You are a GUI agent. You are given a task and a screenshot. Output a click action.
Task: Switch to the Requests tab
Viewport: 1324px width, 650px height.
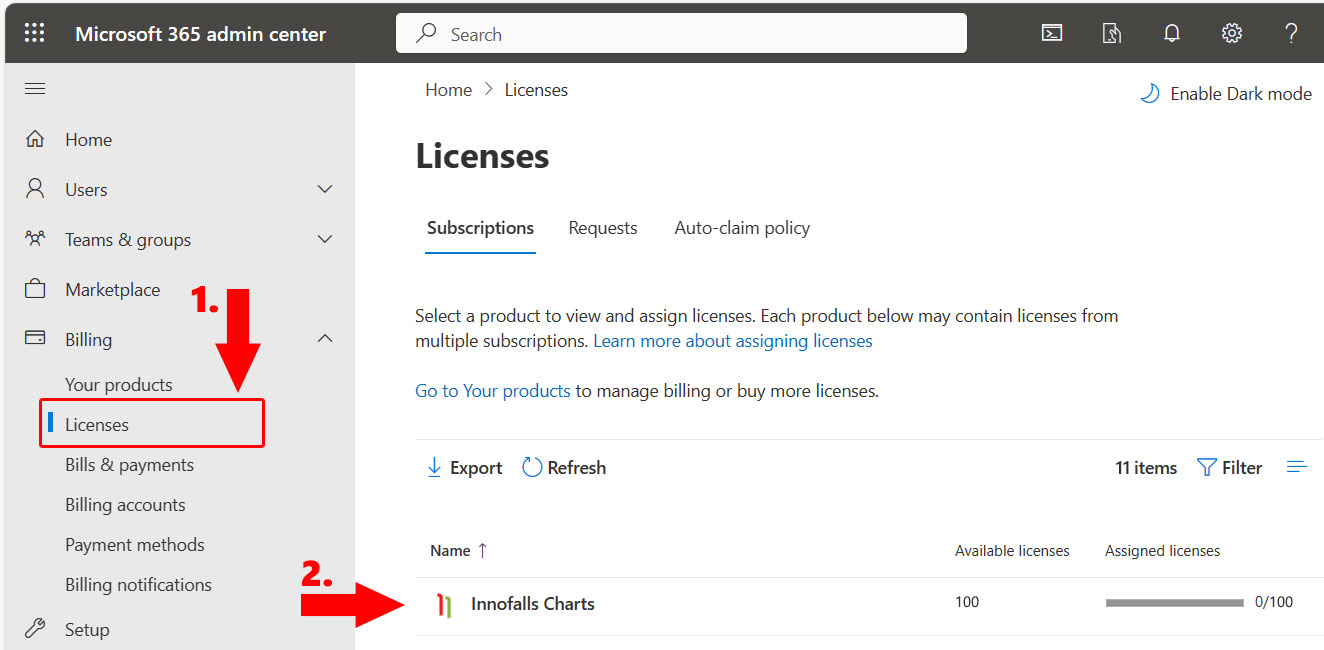point(602,228)
